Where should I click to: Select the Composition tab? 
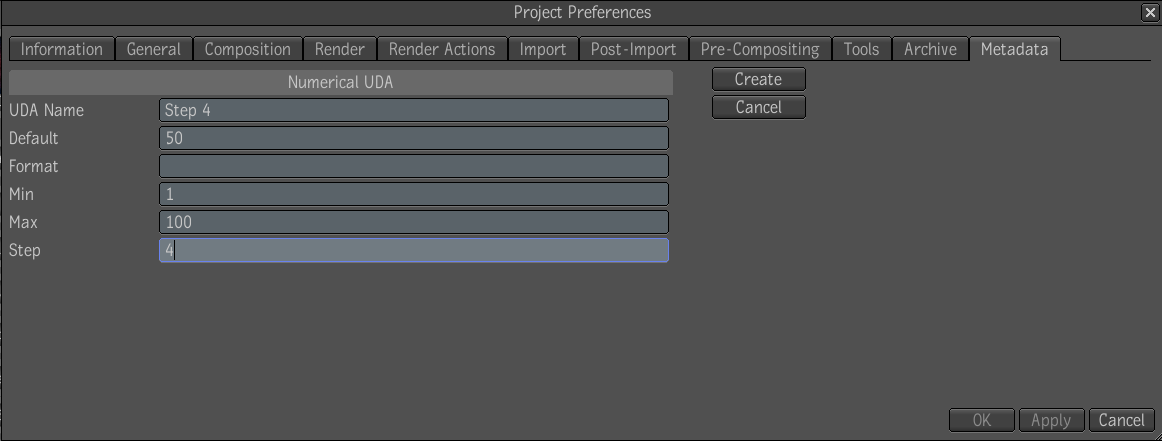248,49
